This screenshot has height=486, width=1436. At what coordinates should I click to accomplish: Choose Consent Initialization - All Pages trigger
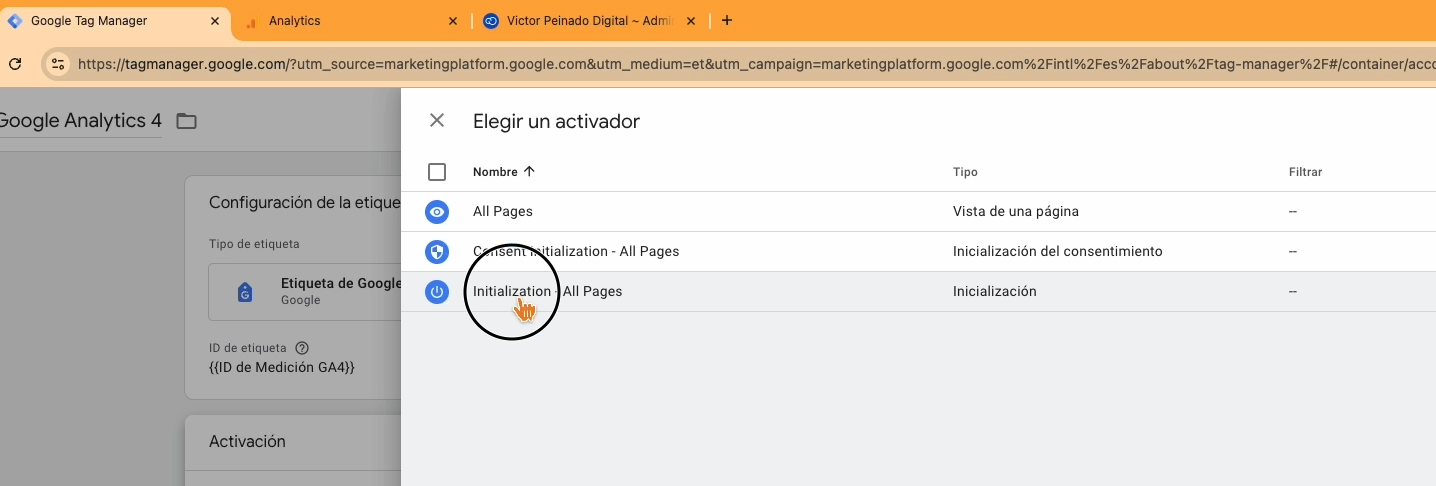[918, 252]
